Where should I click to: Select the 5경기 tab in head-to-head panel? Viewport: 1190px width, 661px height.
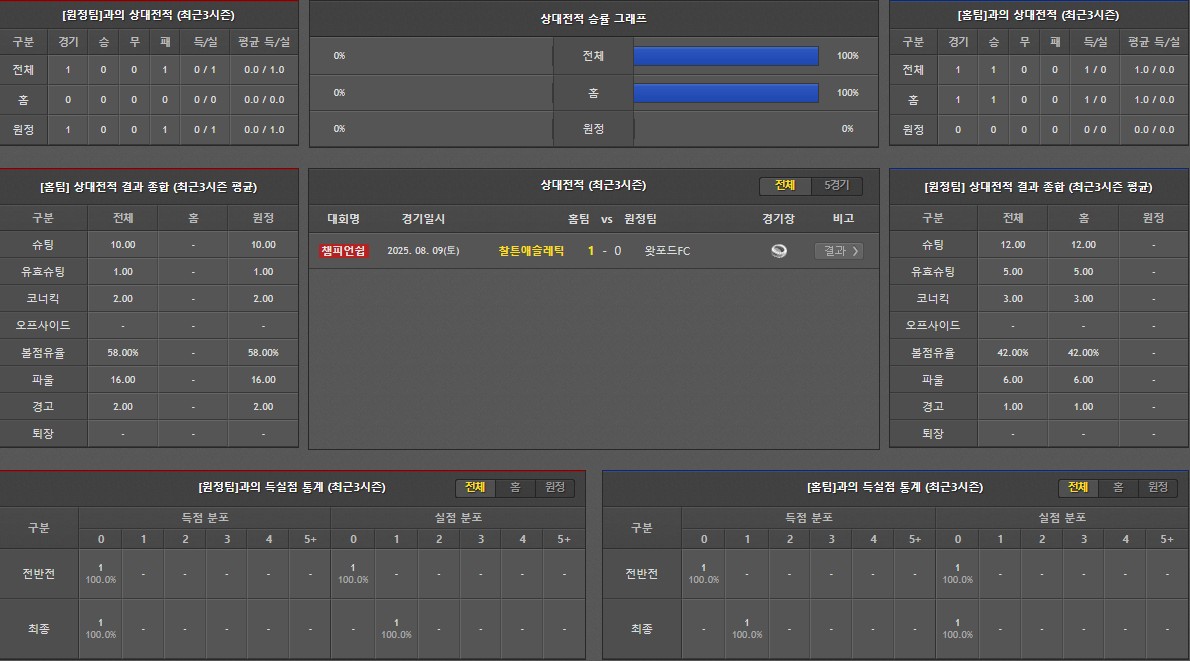(836, 186)
